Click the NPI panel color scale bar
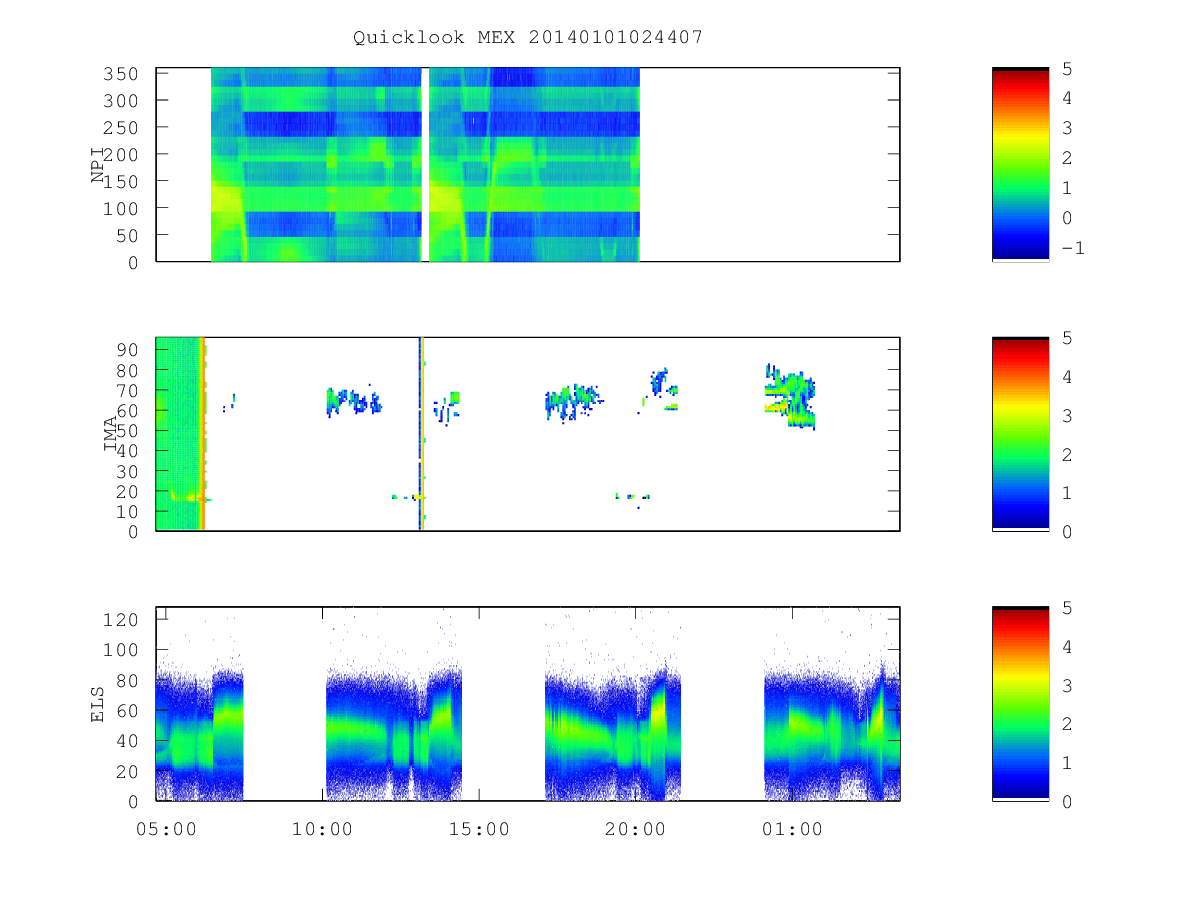Viewport: 1200px width, 900px height. [x=1020, y=165]
